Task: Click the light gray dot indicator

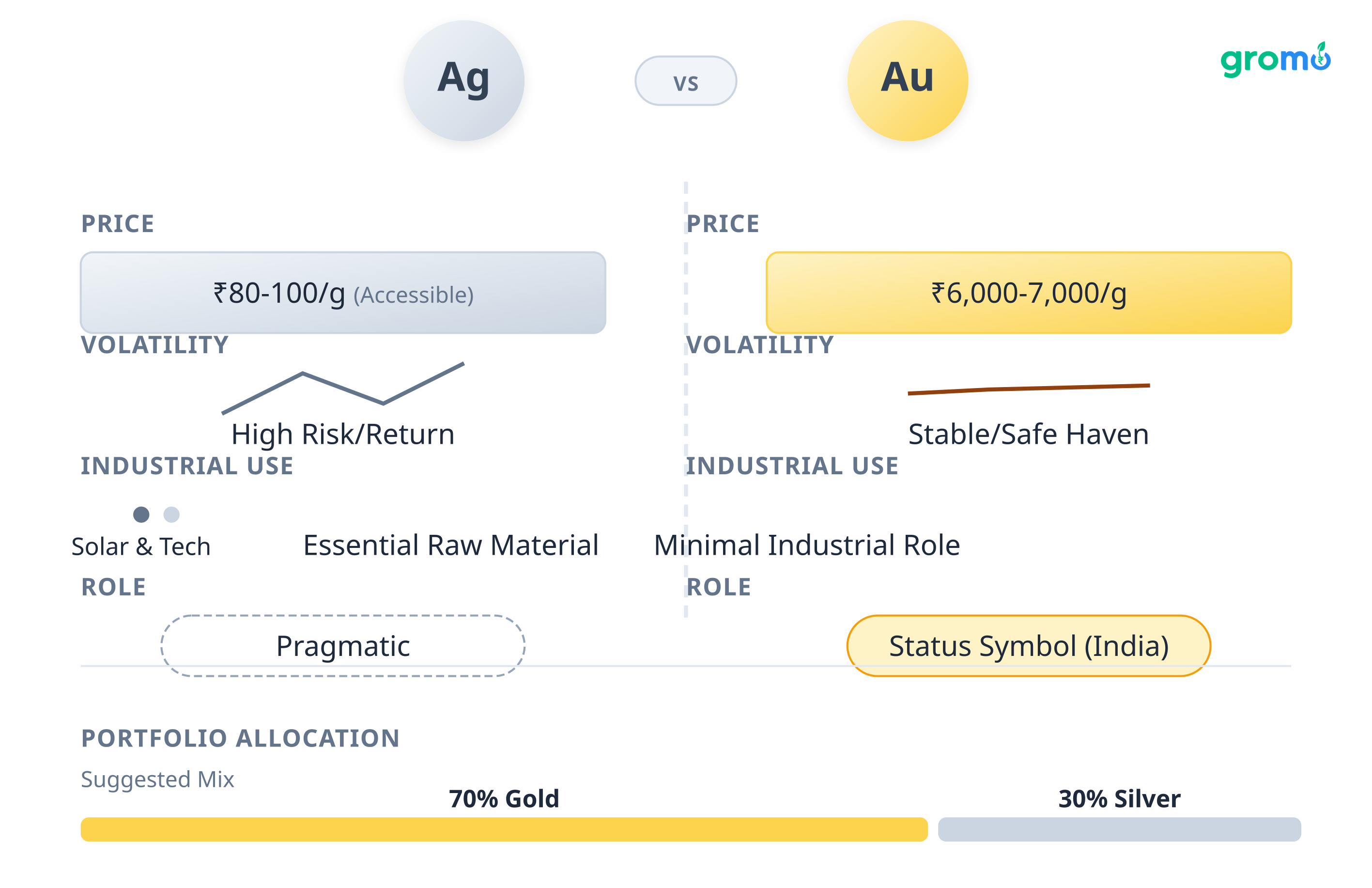Action: point(171,514)
